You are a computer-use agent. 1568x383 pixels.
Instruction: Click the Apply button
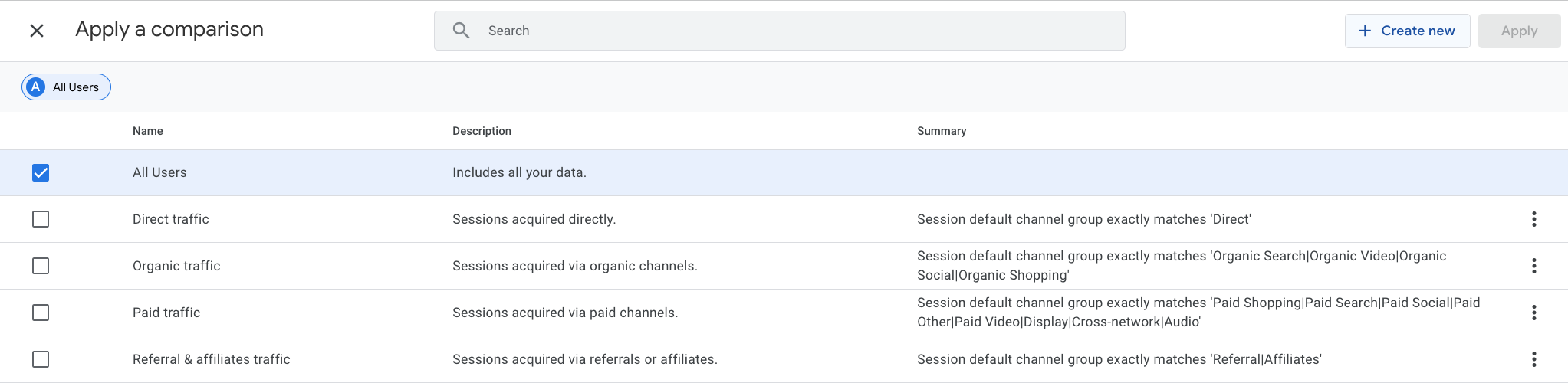click(1519, 31)
